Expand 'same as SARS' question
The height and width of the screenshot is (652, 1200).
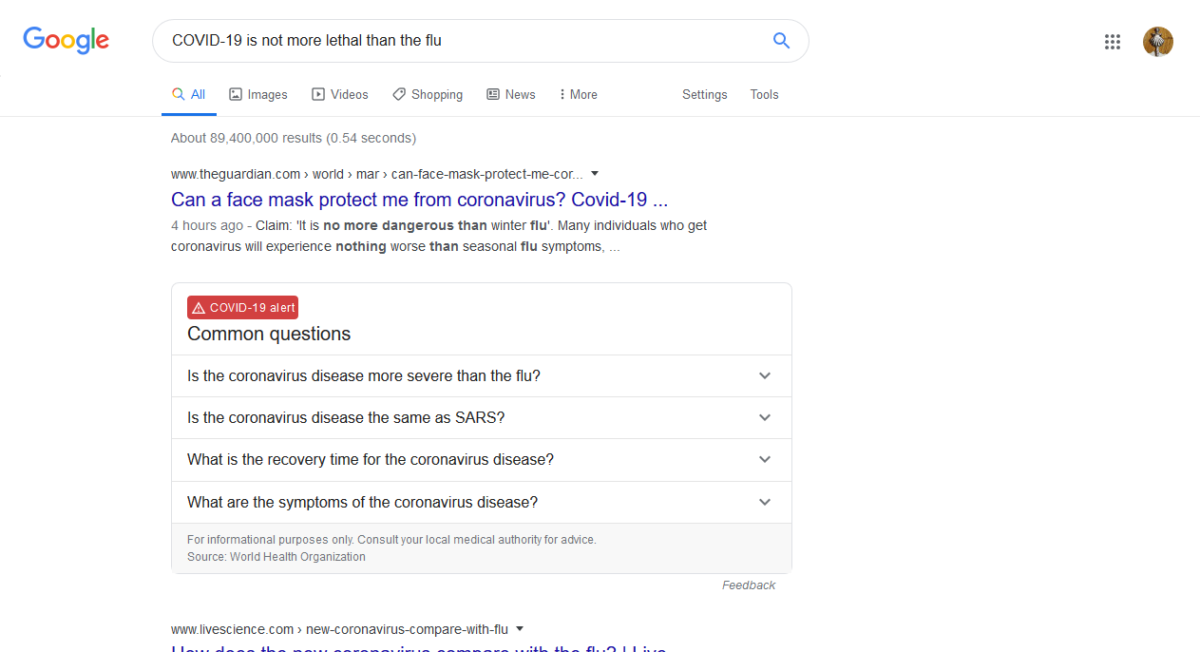(481, 418)
